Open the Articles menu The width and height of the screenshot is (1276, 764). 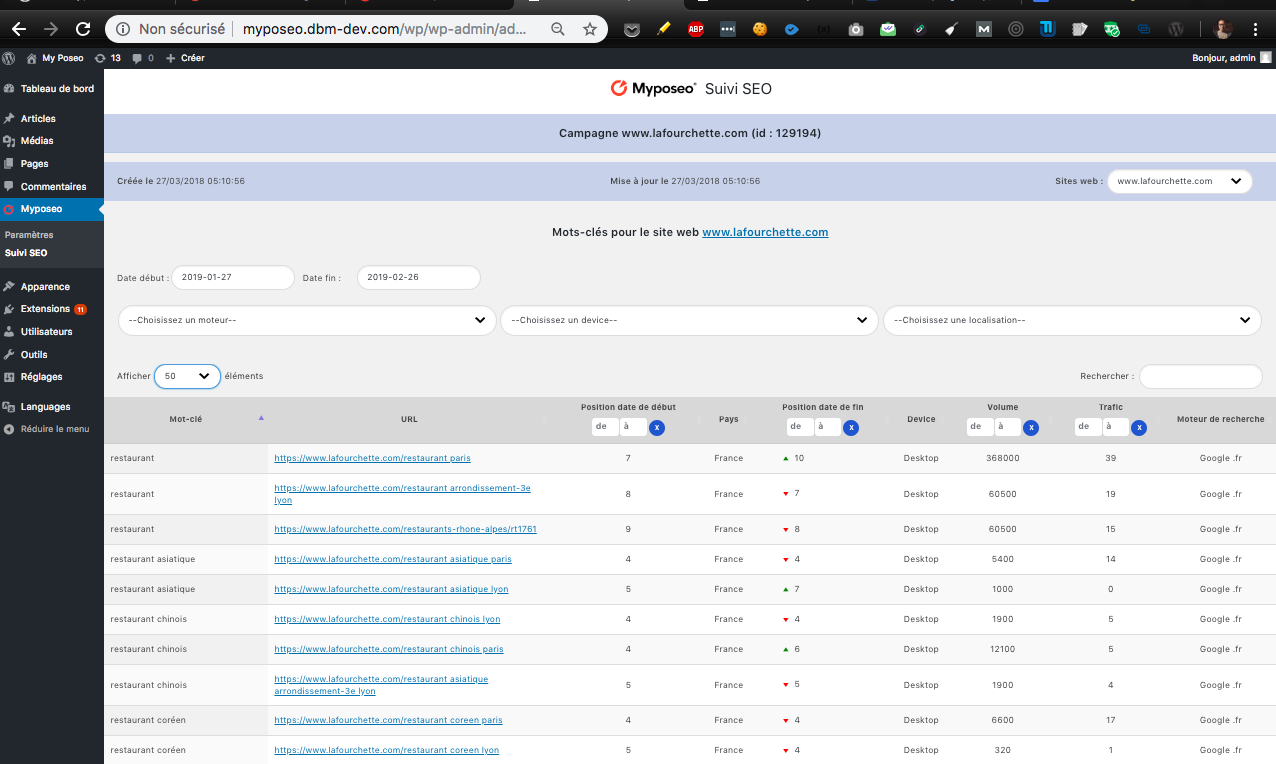coord(51,118)
